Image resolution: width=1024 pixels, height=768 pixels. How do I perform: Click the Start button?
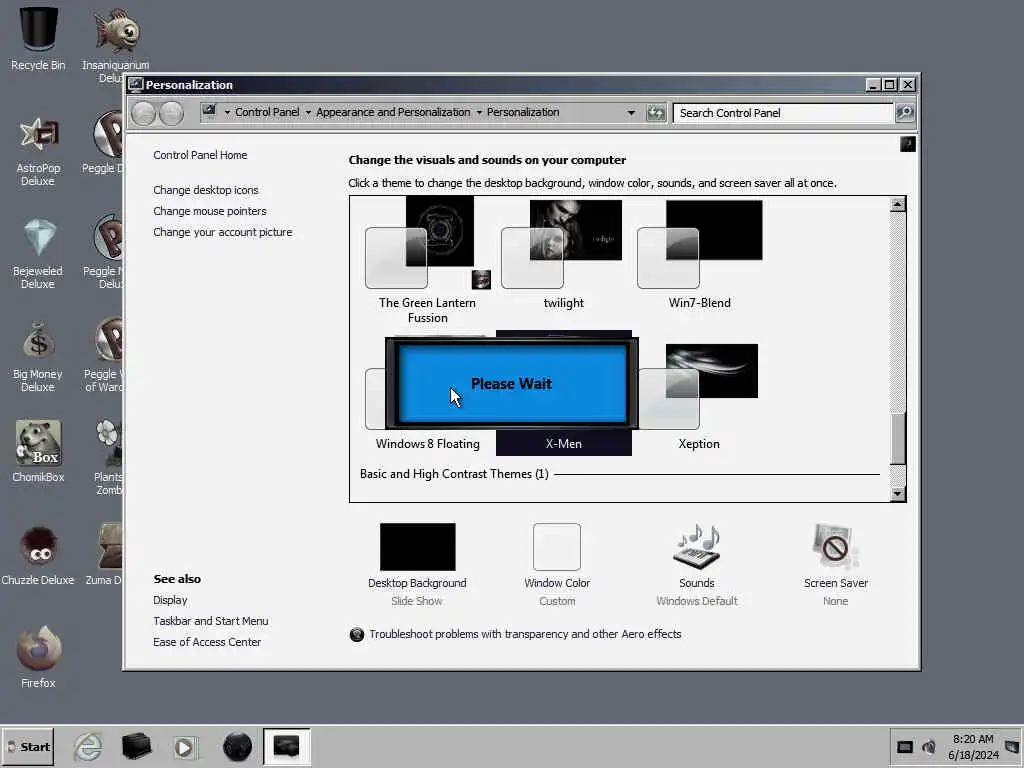[x=28, y=747]
